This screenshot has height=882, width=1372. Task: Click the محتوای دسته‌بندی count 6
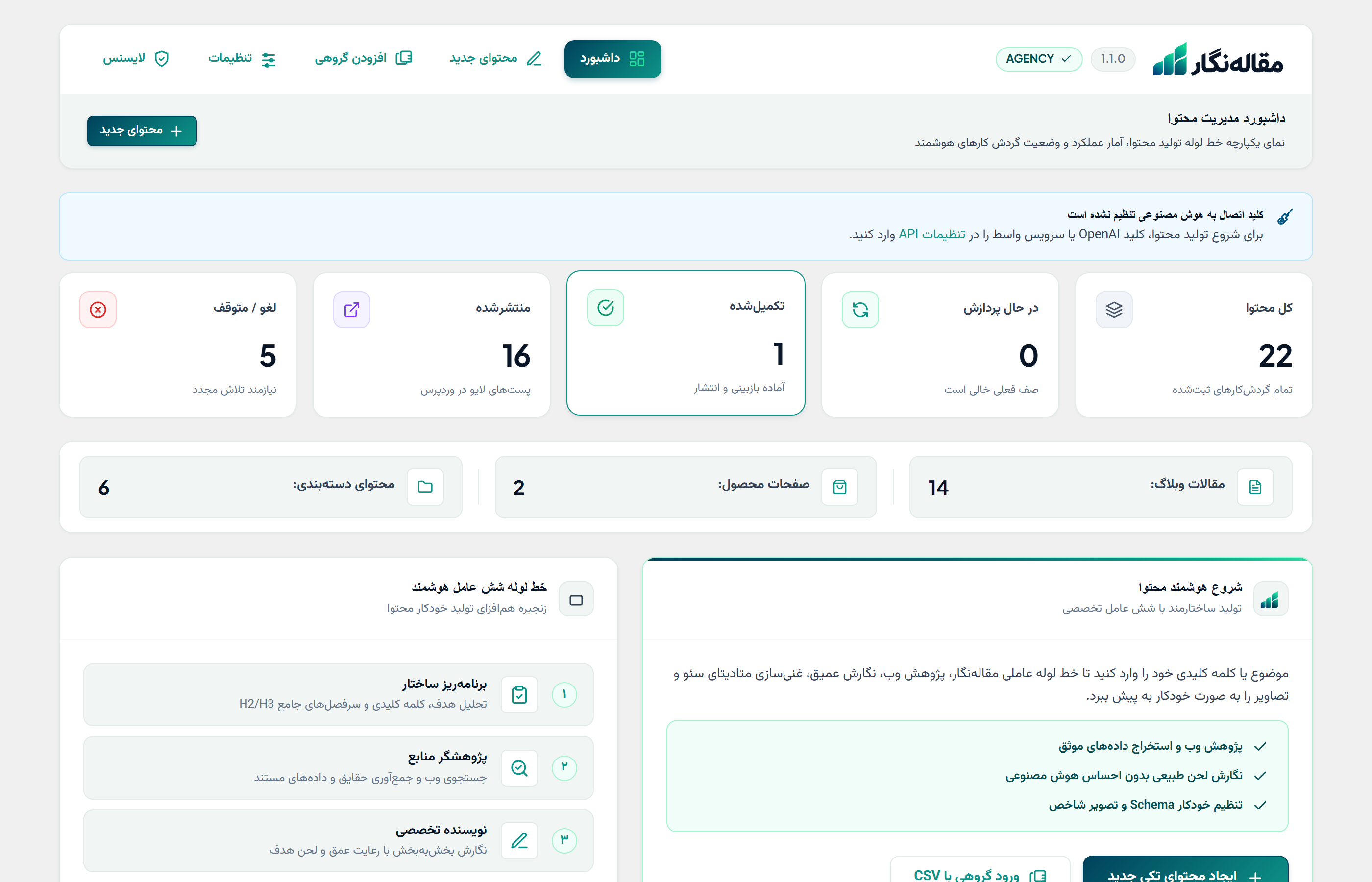(x=104, y=488)
